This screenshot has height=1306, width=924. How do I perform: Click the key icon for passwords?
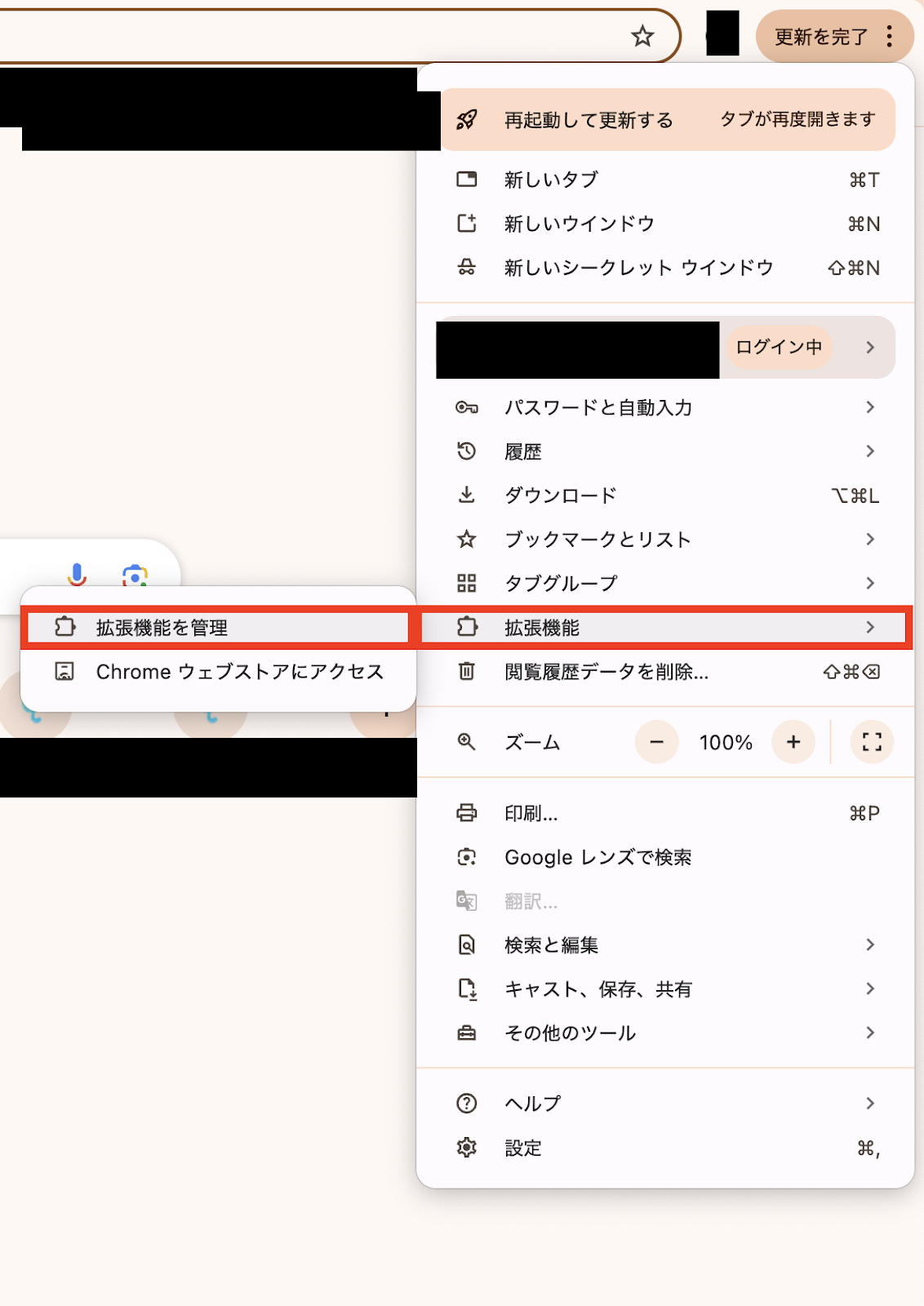pyautogui.click(x=466, y=407)
